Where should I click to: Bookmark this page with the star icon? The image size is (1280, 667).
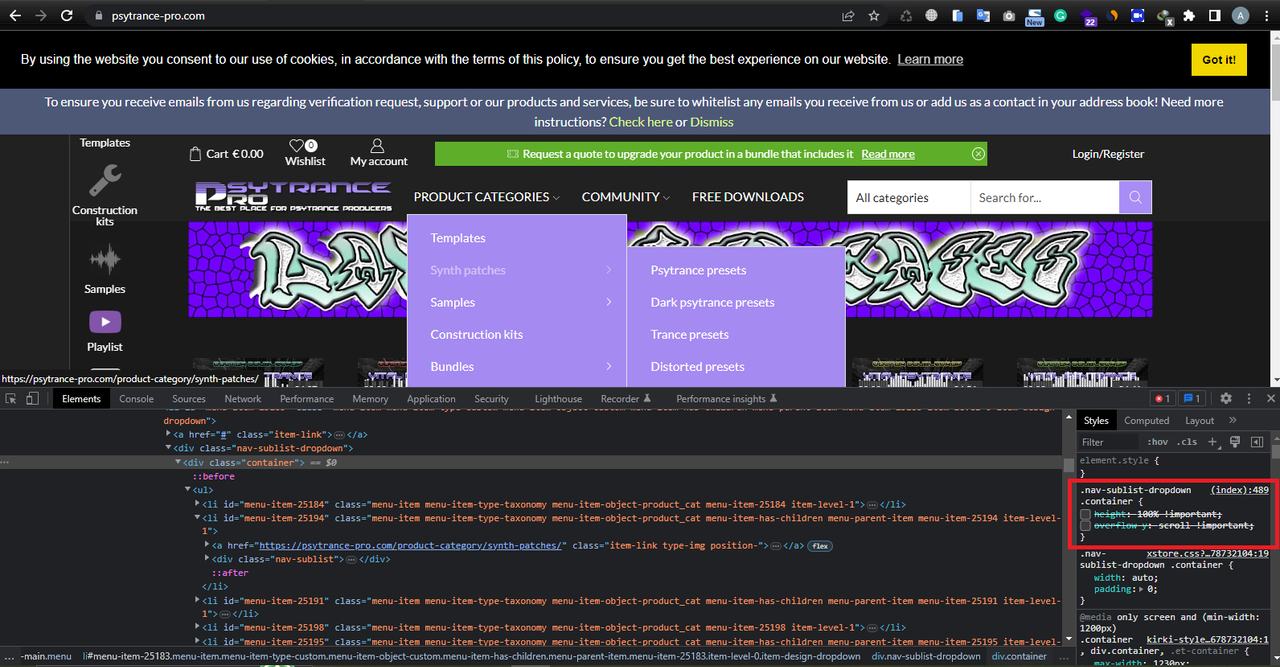(x=874, y=16)
